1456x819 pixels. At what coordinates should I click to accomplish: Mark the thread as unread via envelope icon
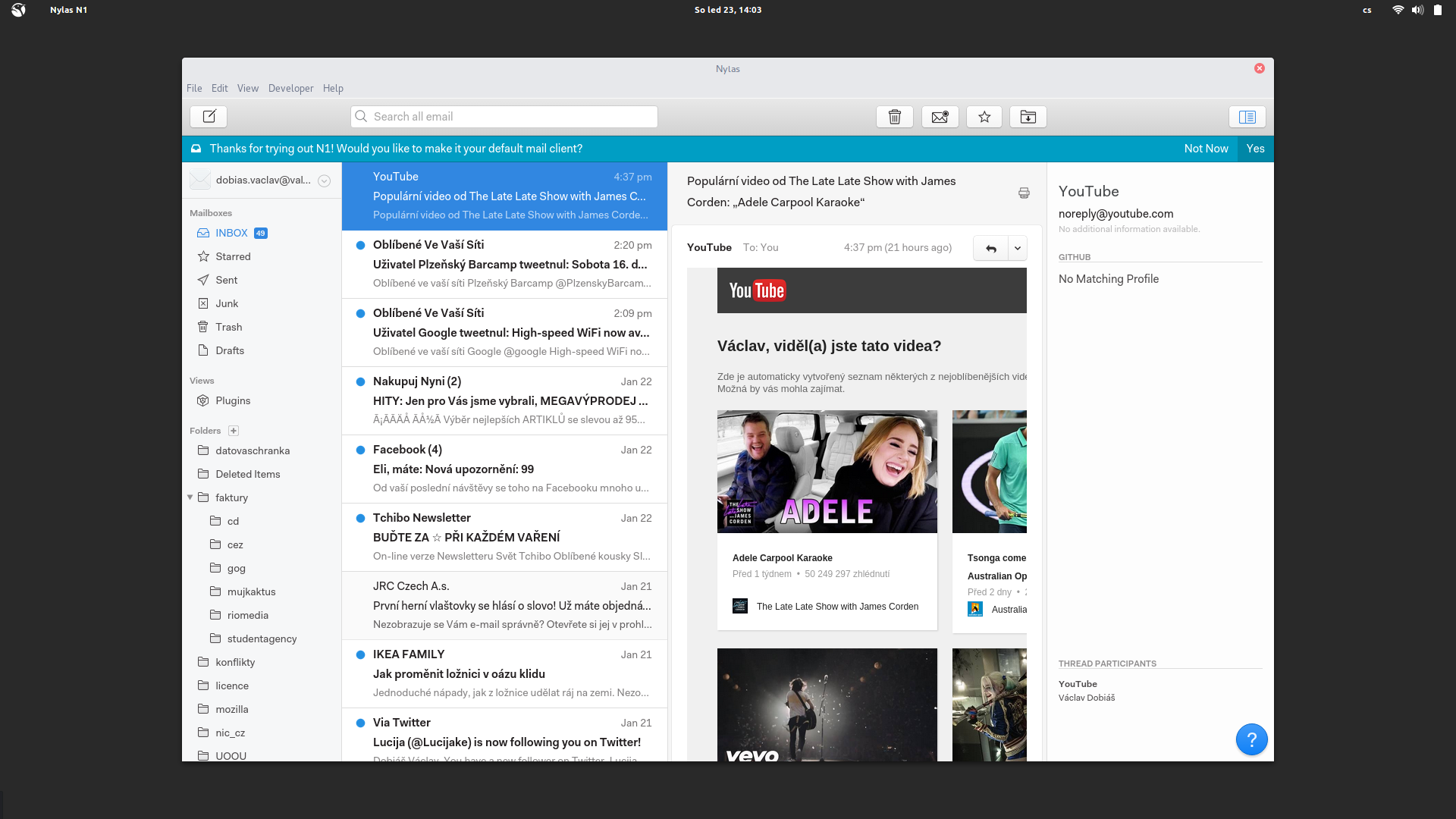[x=940, y=117]
